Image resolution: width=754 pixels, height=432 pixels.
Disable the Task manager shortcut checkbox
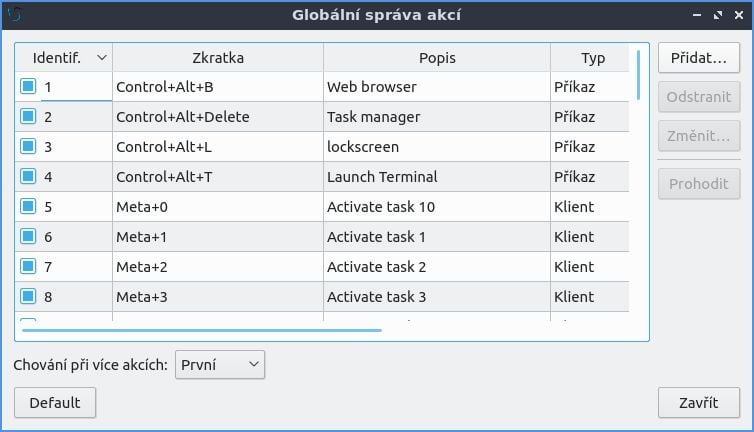click(x=28, y=117)
